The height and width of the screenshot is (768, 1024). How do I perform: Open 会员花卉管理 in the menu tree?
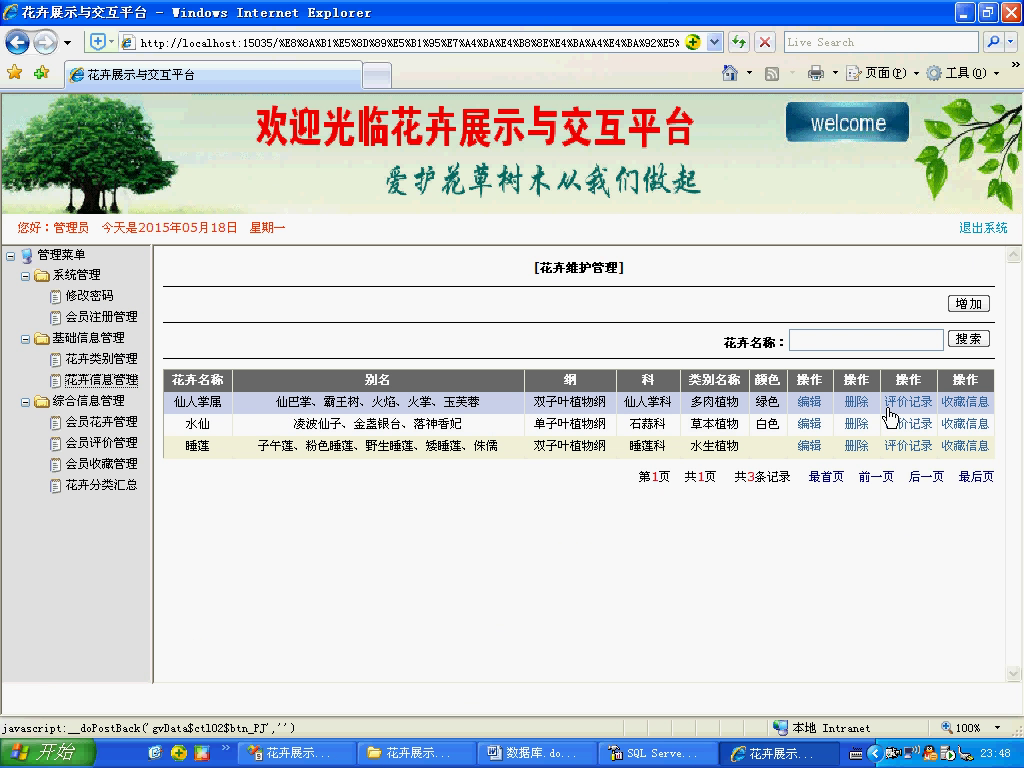(x=101, y=422)
